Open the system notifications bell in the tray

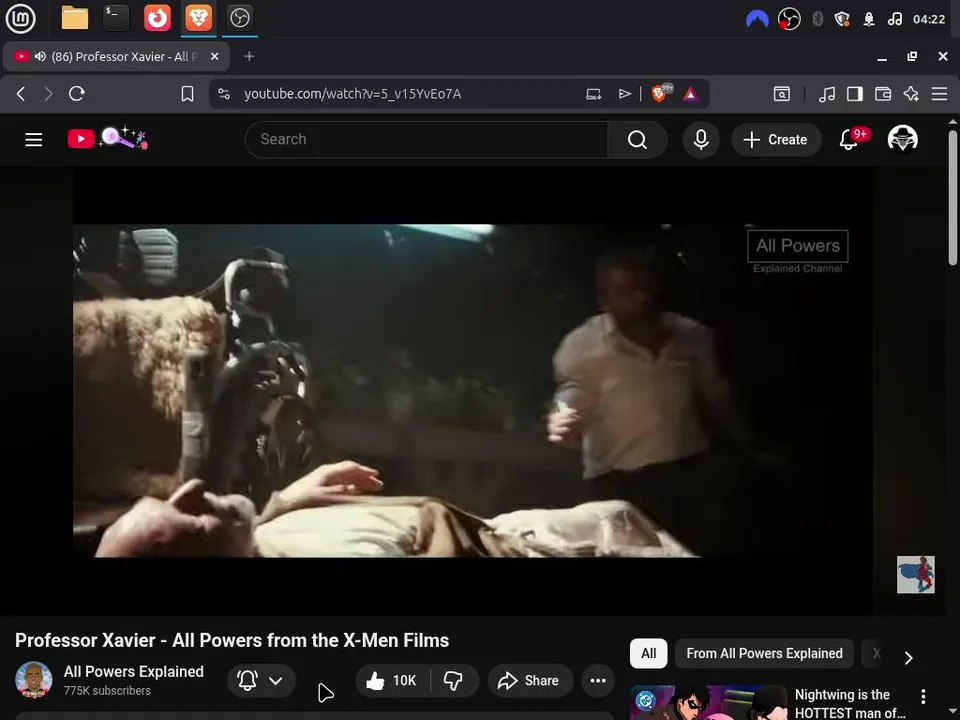pos(869,19)
